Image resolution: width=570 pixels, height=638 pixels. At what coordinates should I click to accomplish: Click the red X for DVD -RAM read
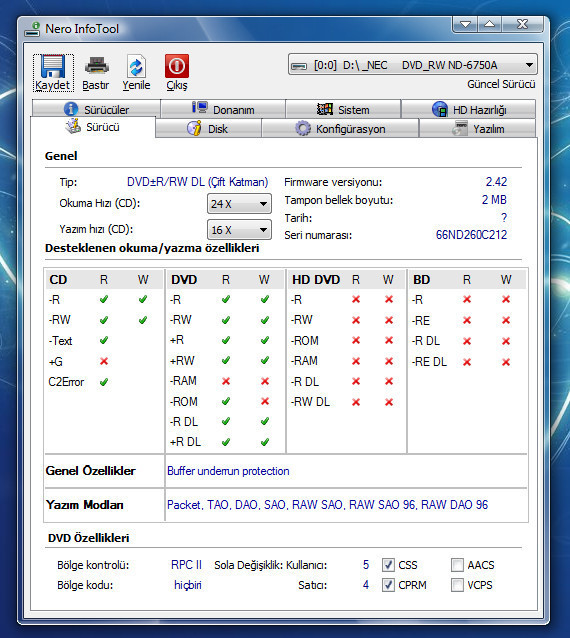click(x=226, y=381)
